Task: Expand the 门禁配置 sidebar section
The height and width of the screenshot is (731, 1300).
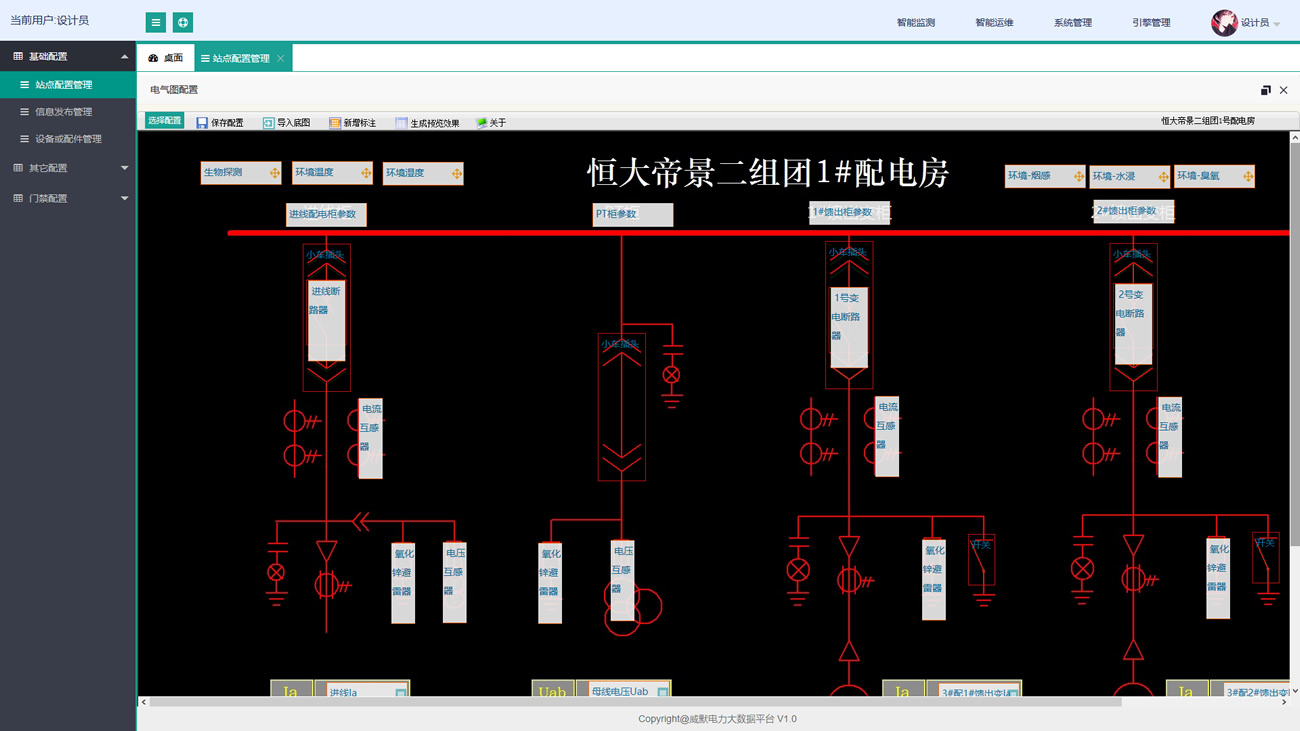Action: [124, 198]
